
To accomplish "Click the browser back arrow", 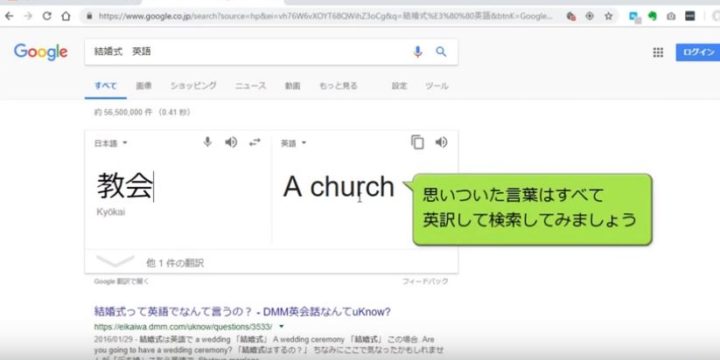I will coord(9,17).
